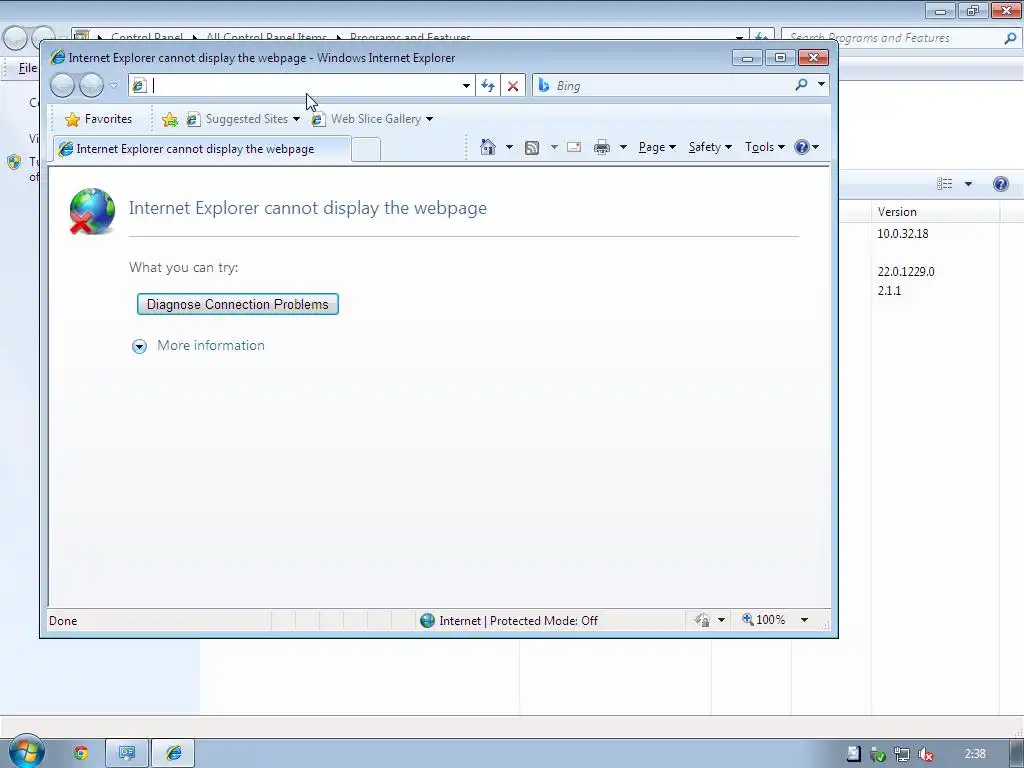This screenshot has height=768, width=1024.
Task: Click the Help question mark icon in IE
Action: point(802,147)
